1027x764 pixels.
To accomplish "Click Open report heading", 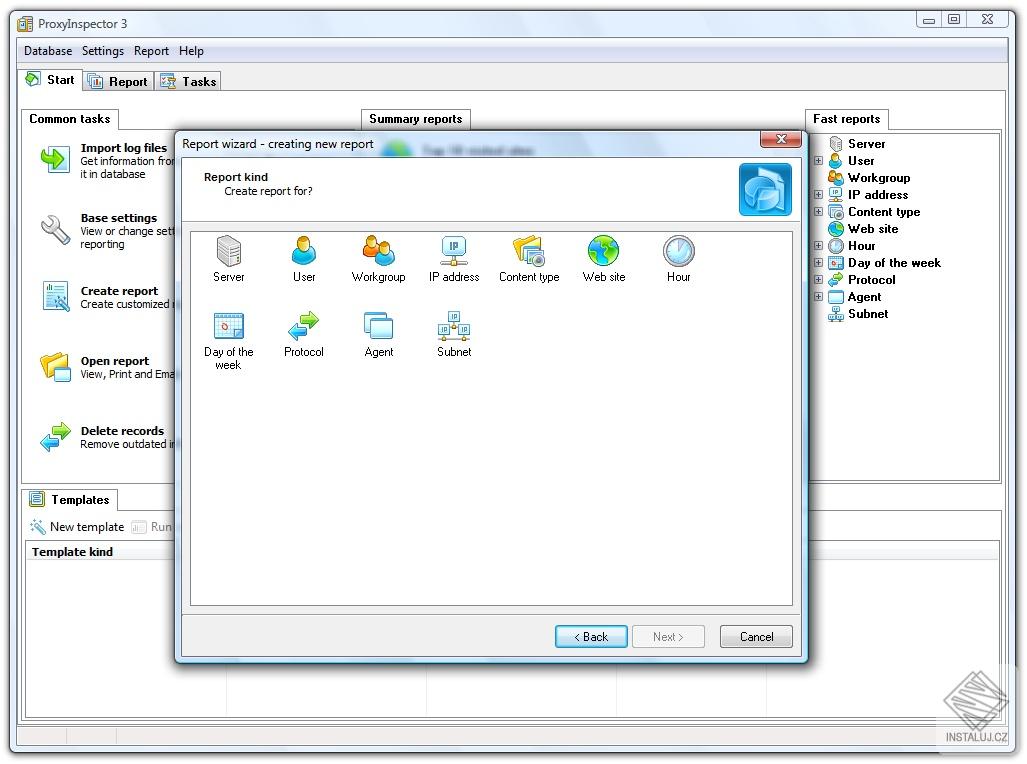I will pos(115,361).
